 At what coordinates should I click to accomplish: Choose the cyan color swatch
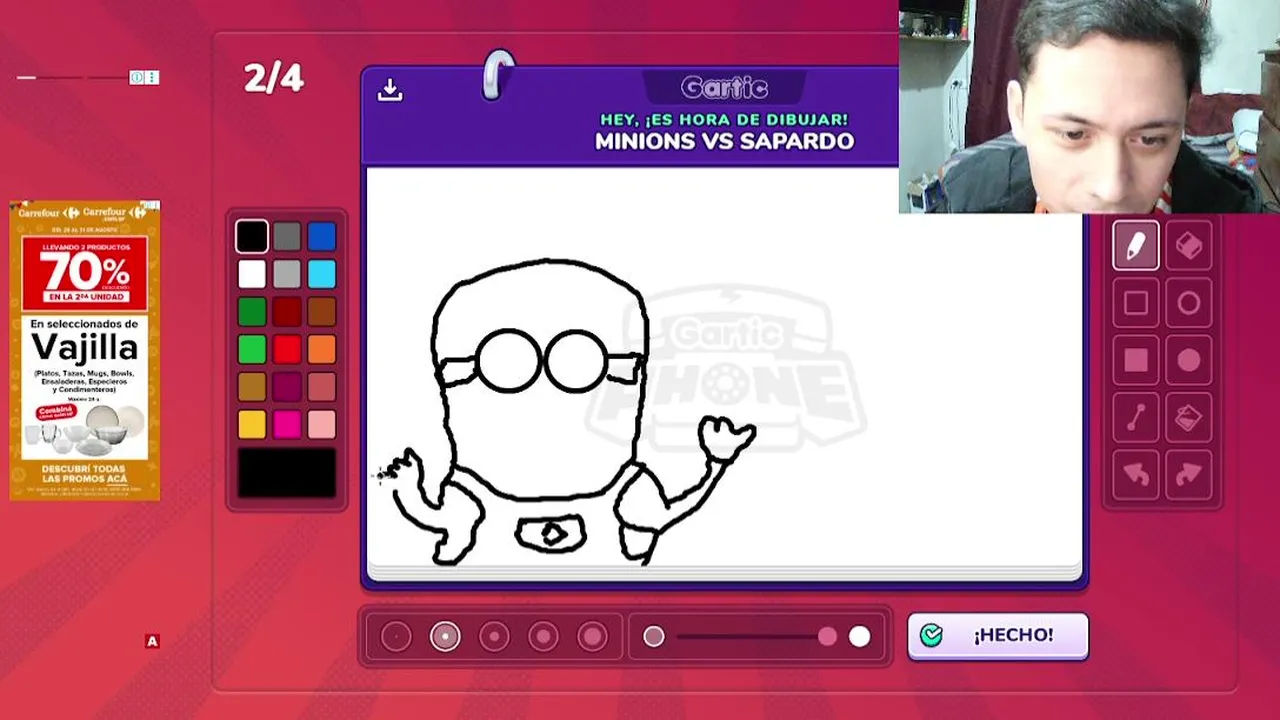(x=322, y=274)
